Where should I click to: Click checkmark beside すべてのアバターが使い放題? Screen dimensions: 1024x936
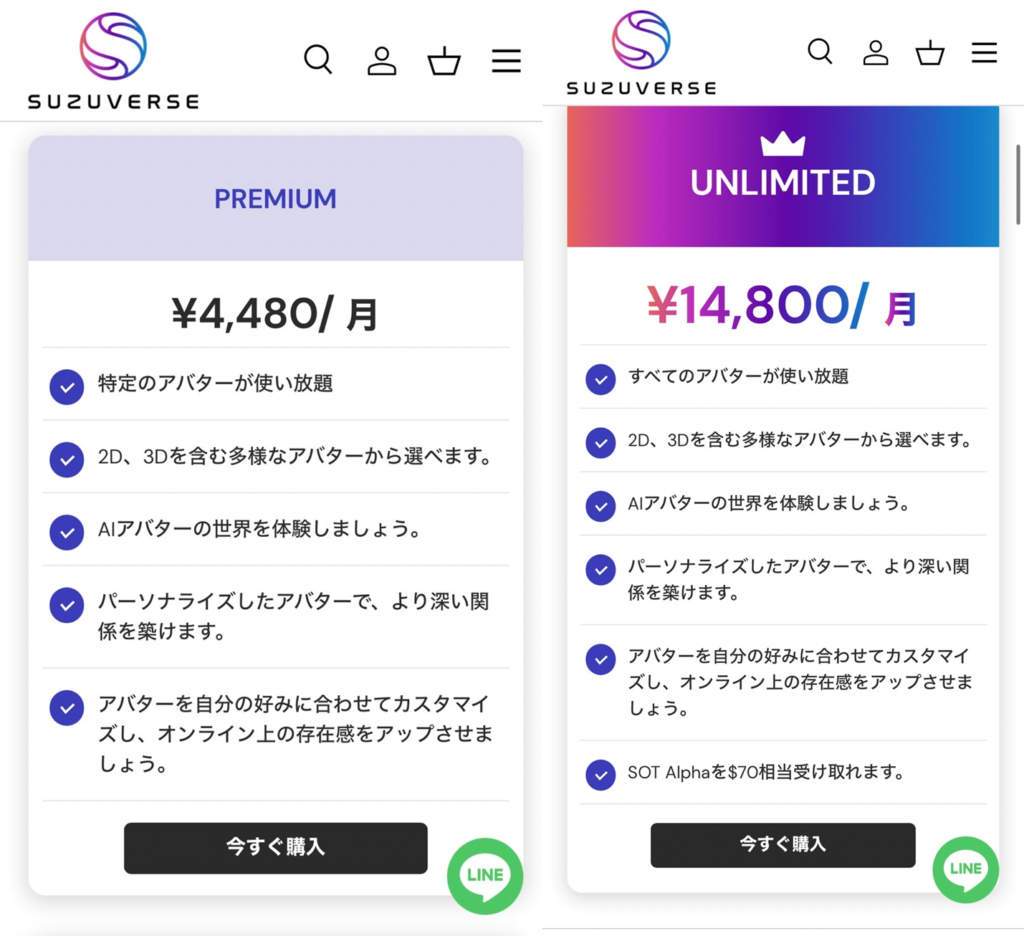pos(600,379)
